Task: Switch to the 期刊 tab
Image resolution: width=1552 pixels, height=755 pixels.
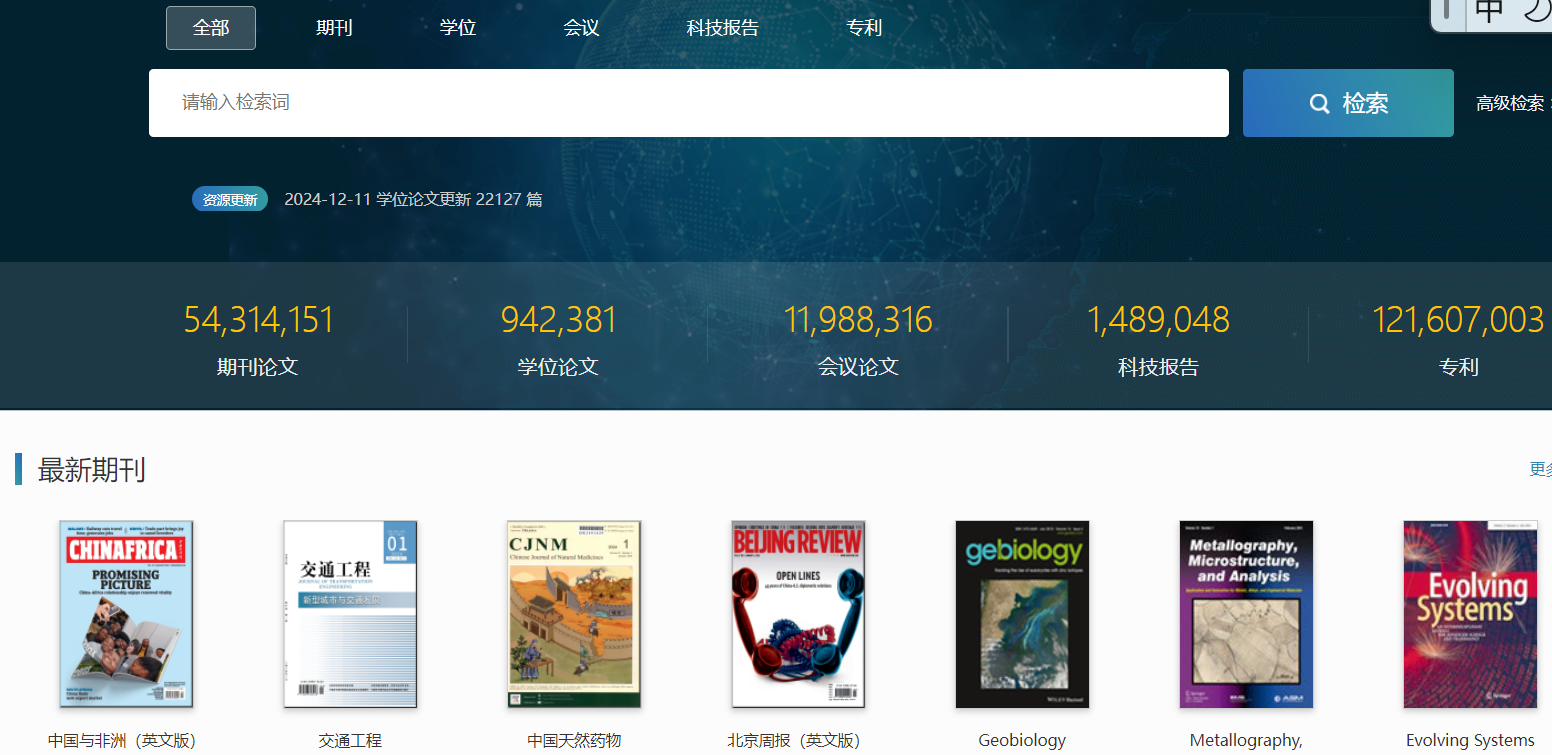Action: click(334, 28)
